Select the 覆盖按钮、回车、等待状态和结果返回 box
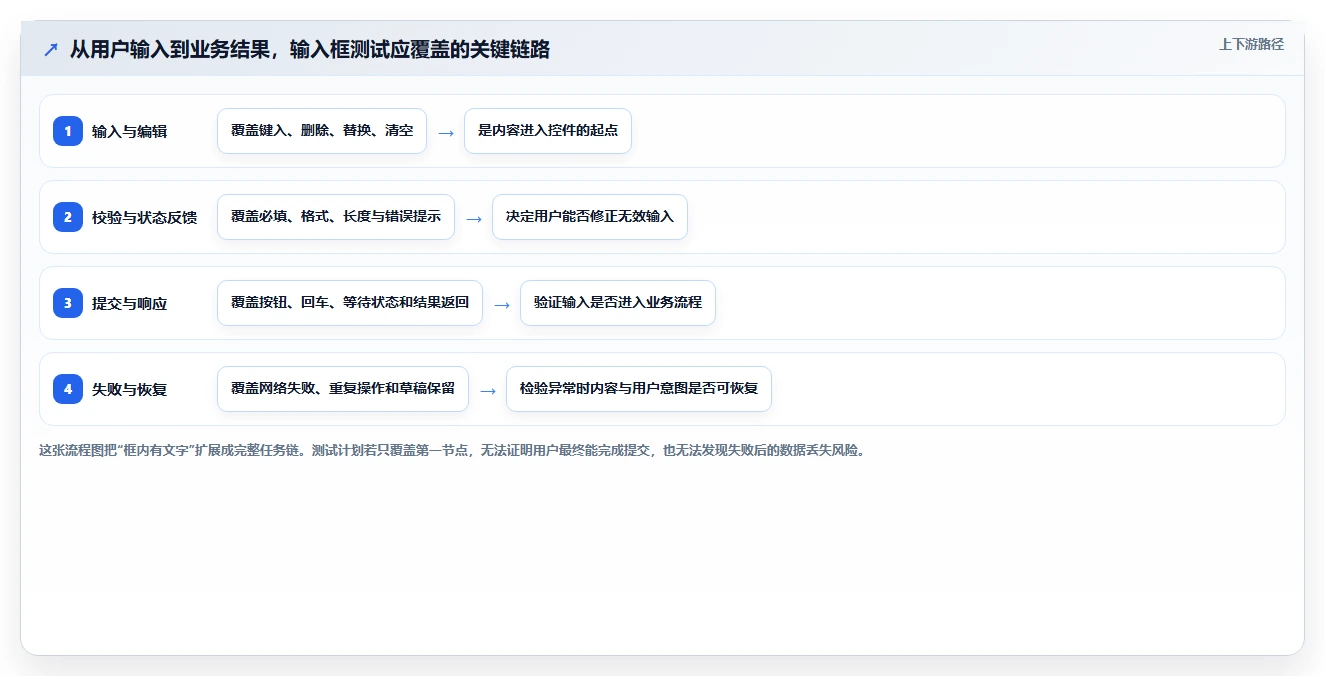This screenshot has height=676, width=1325. pos(350,303)
